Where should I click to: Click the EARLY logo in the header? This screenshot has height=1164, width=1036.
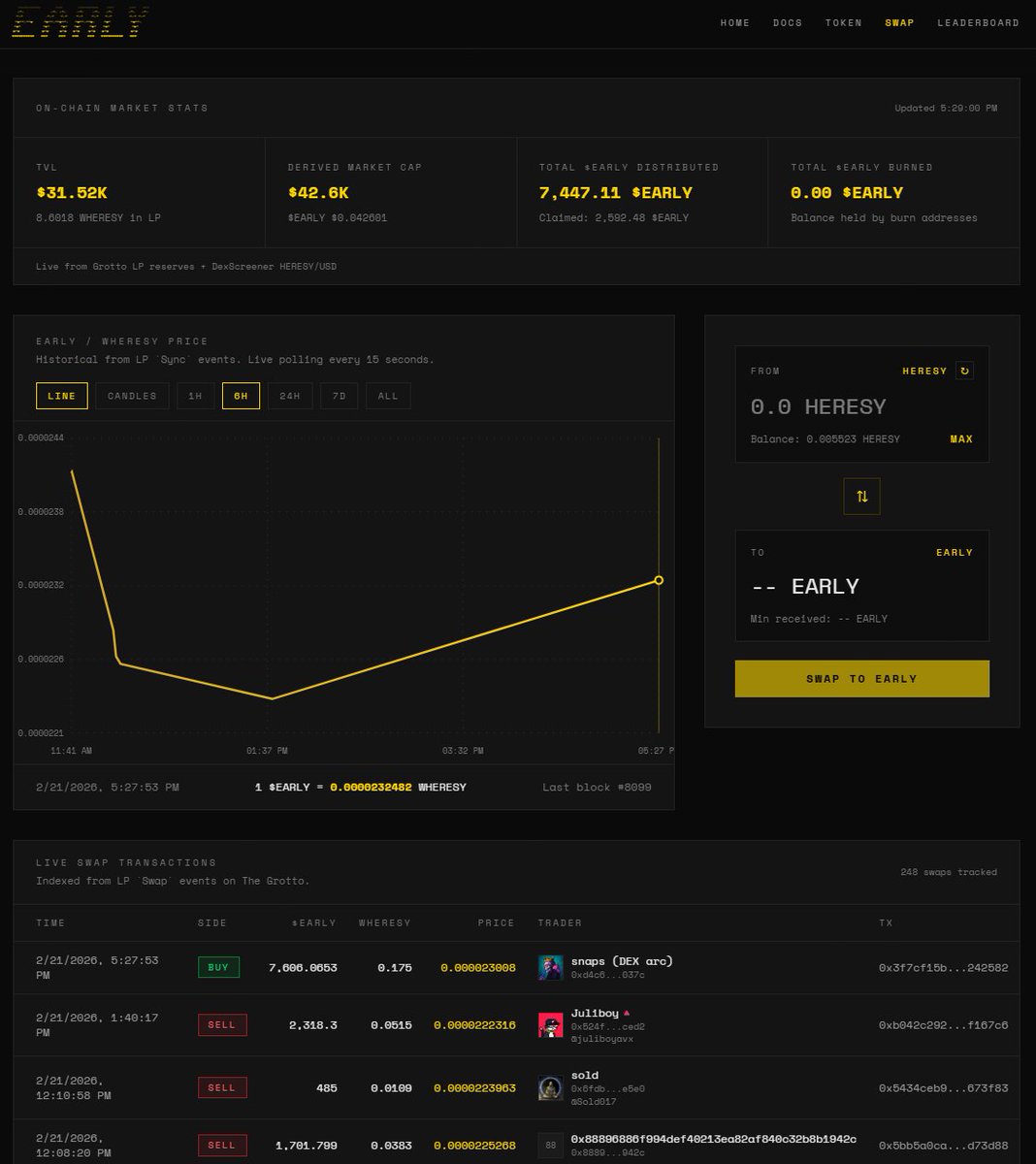(x=80, y=22)
